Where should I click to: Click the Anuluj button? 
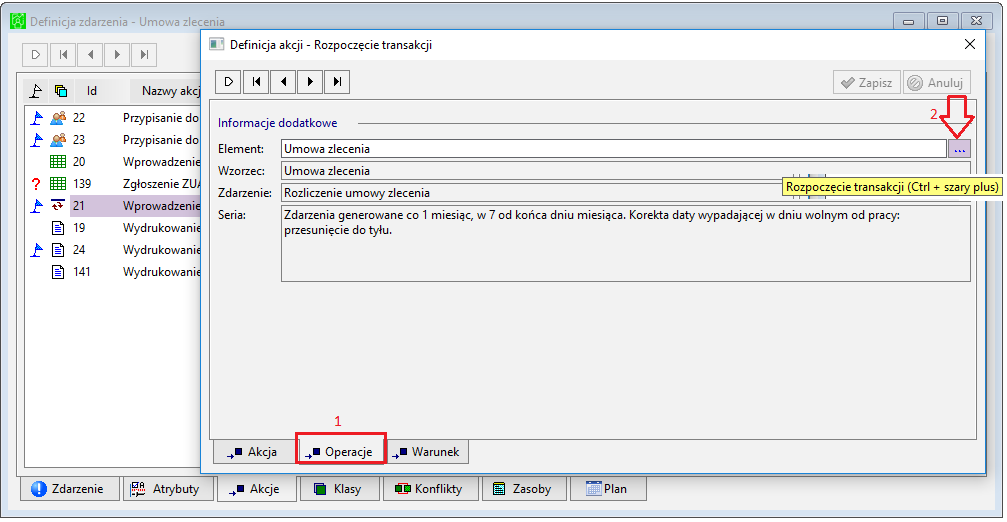tap(936, 83)
